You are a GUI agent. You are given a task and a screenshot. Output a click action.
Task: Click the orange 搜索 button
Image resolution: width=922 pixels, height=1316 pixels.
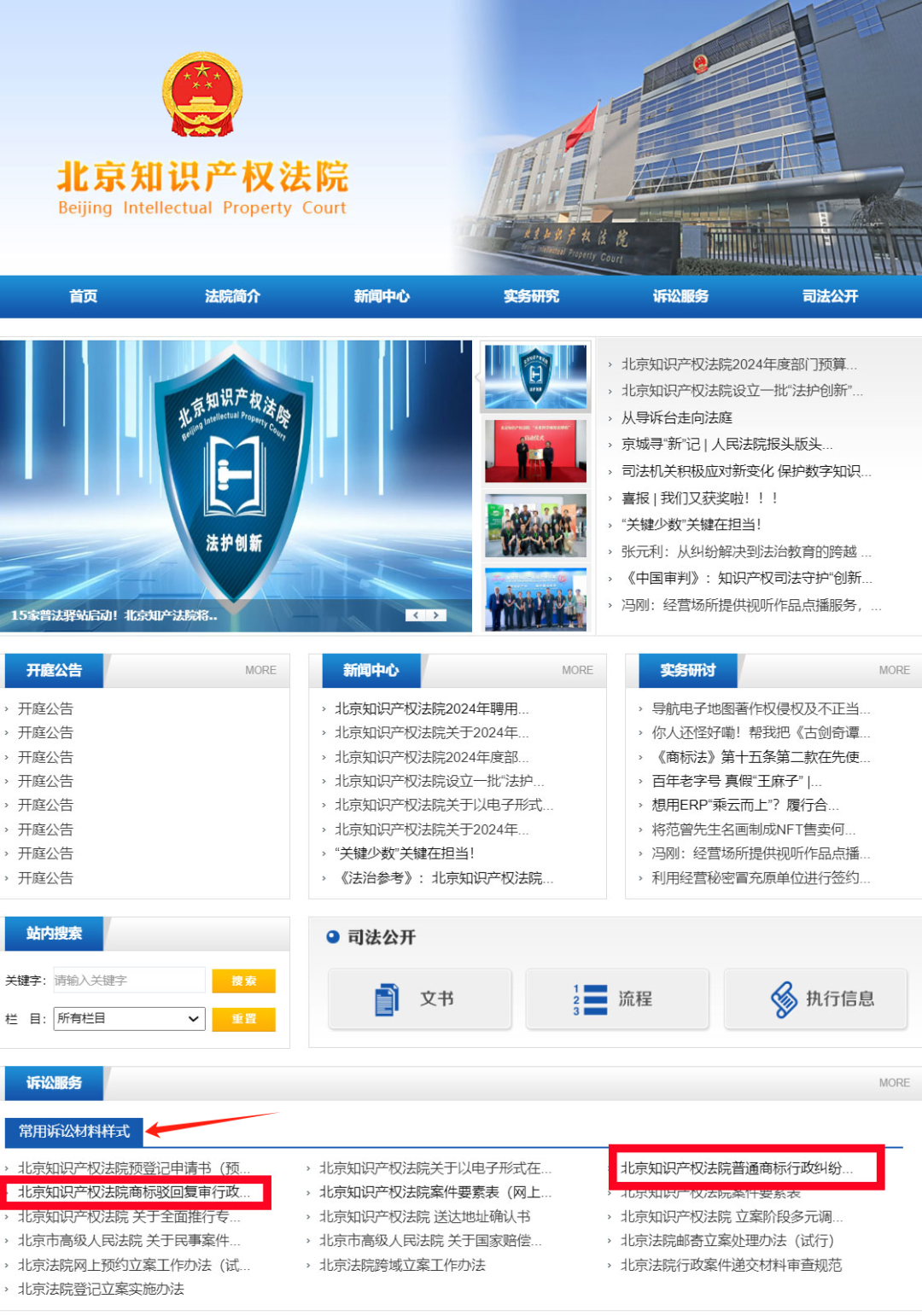click(243, 981)
